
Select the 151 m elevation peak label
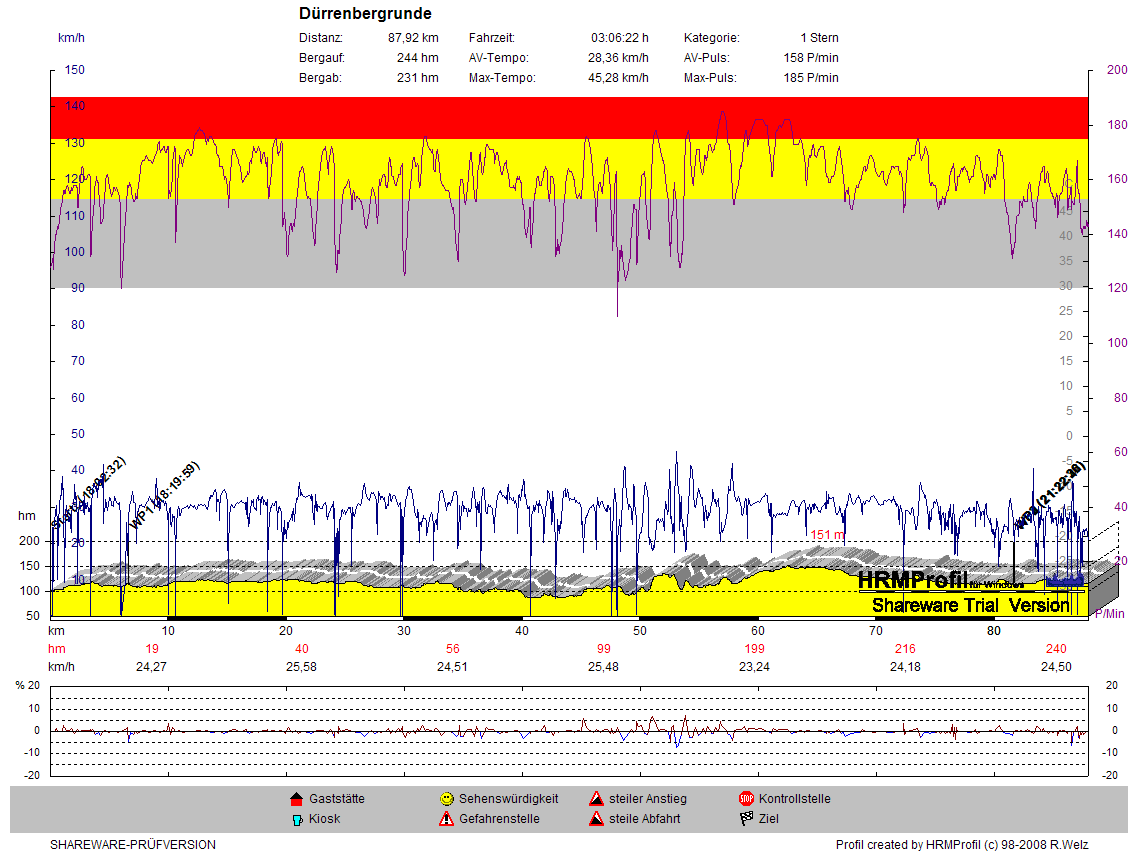pos(828,535)
